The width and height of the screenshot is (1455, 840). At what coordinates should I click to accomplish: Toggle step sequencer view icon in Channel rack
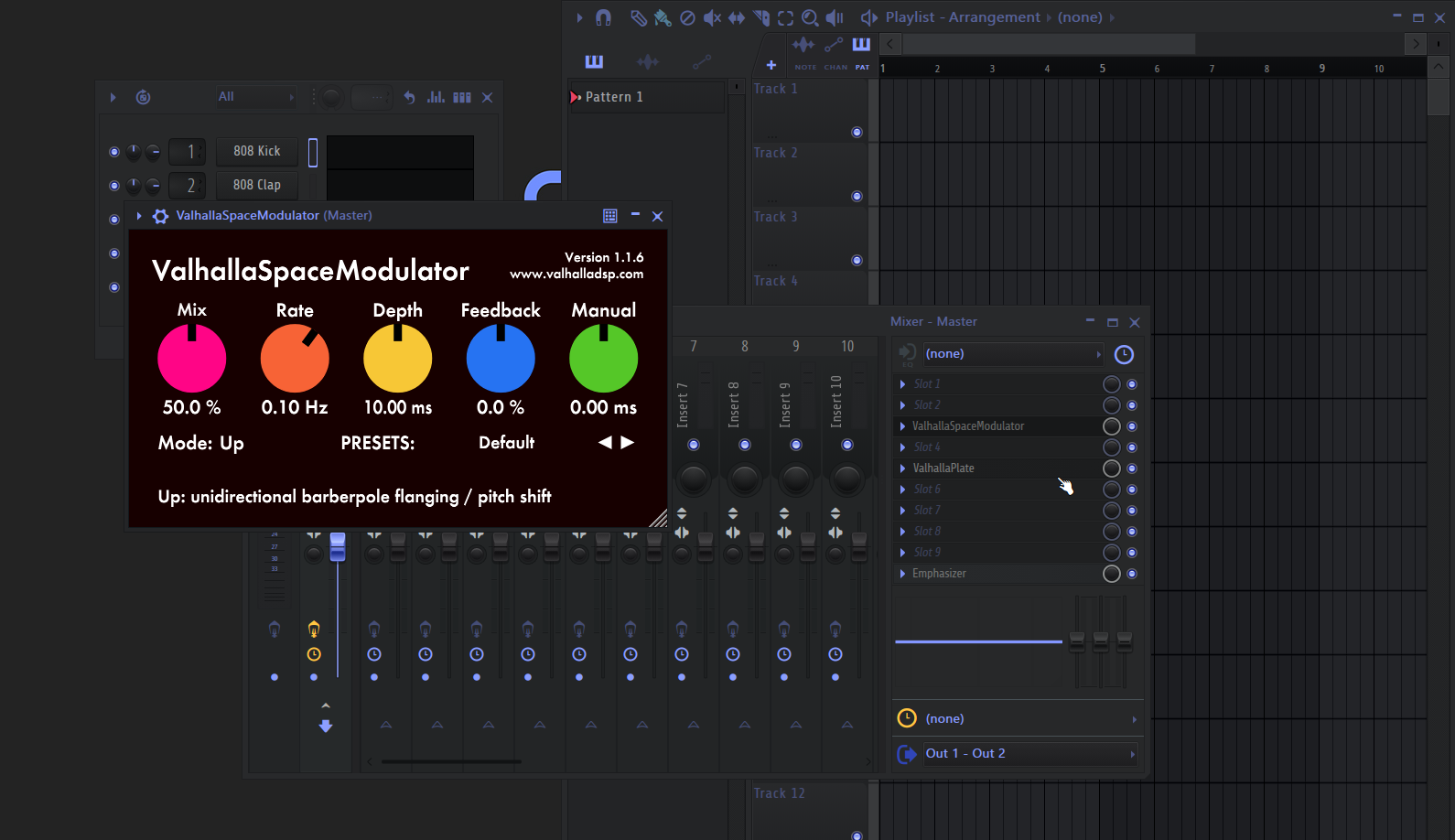[x=462, y=97]
